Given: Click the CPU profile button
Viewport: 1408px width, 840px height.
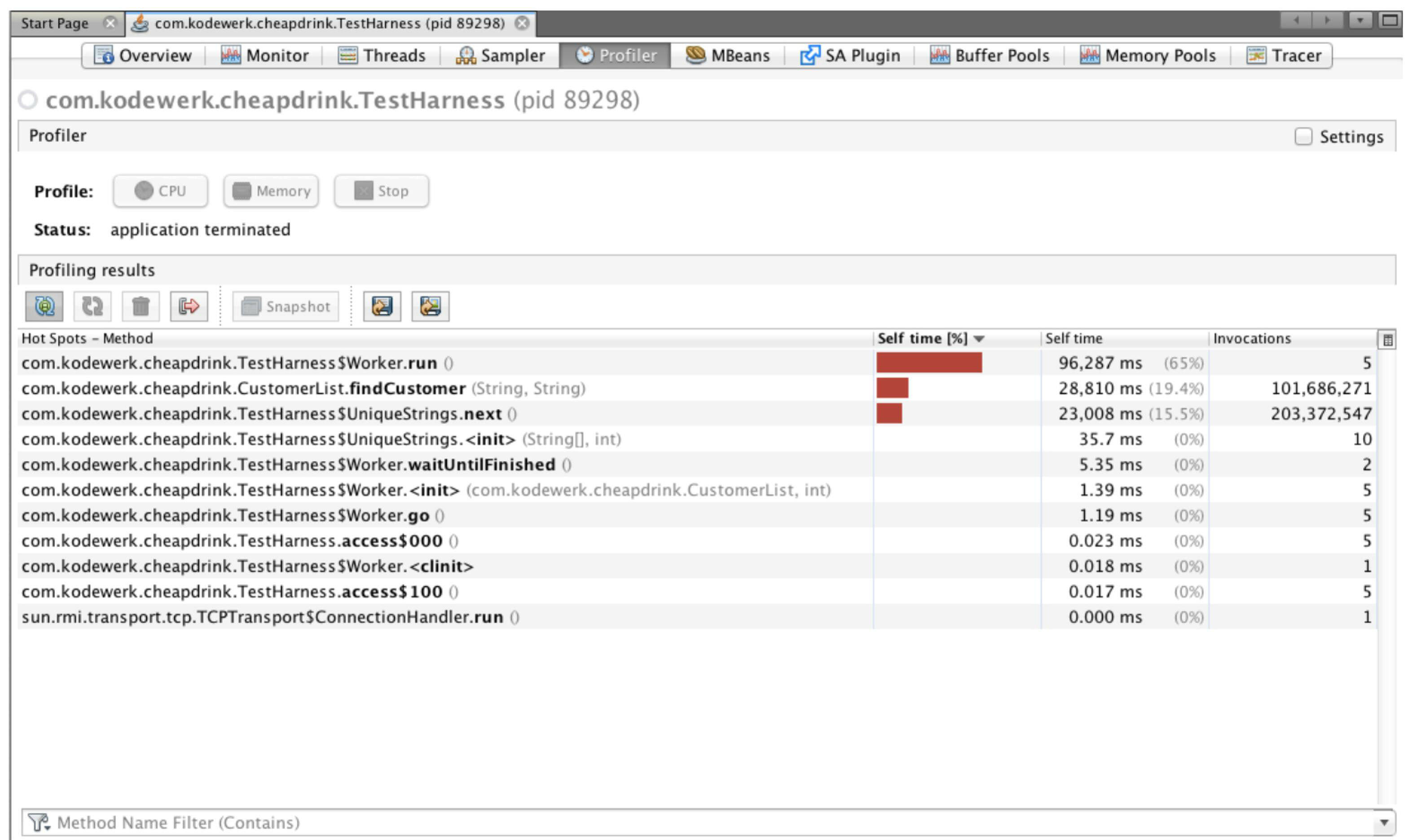Looking at the screenshot, I should [160, 191].
